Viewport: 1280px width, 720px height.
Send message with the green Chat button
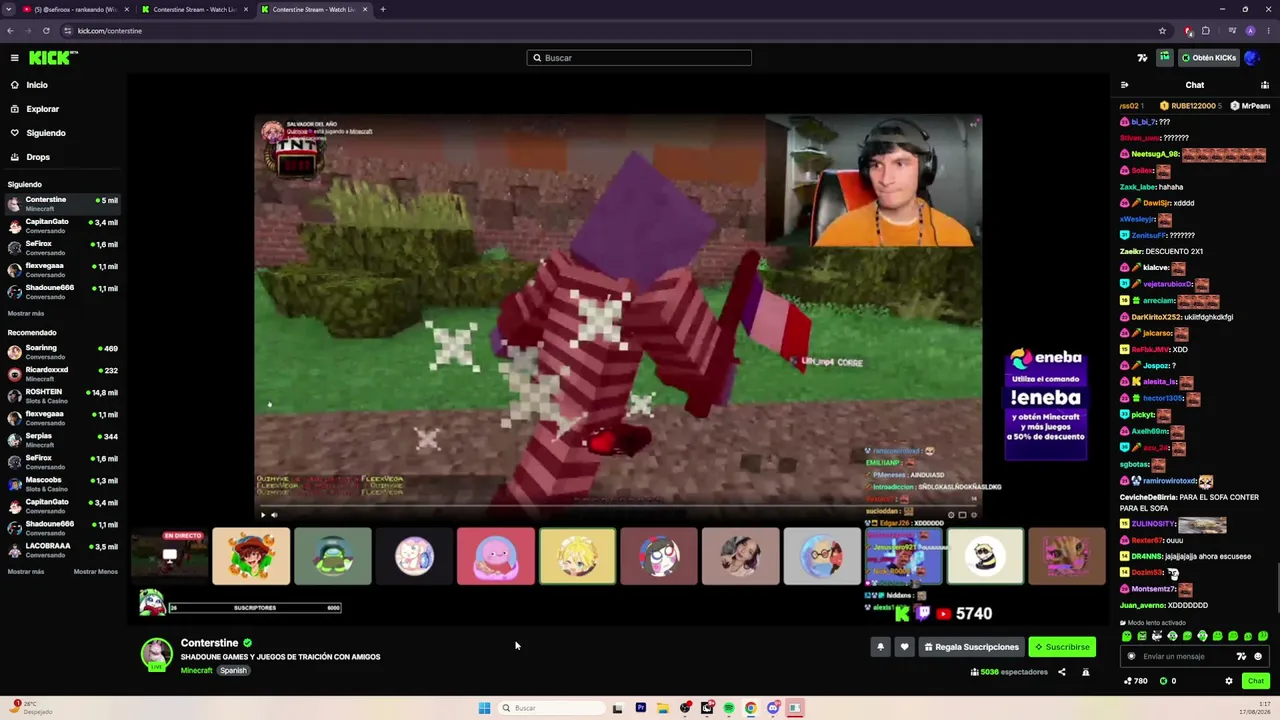1256,681
